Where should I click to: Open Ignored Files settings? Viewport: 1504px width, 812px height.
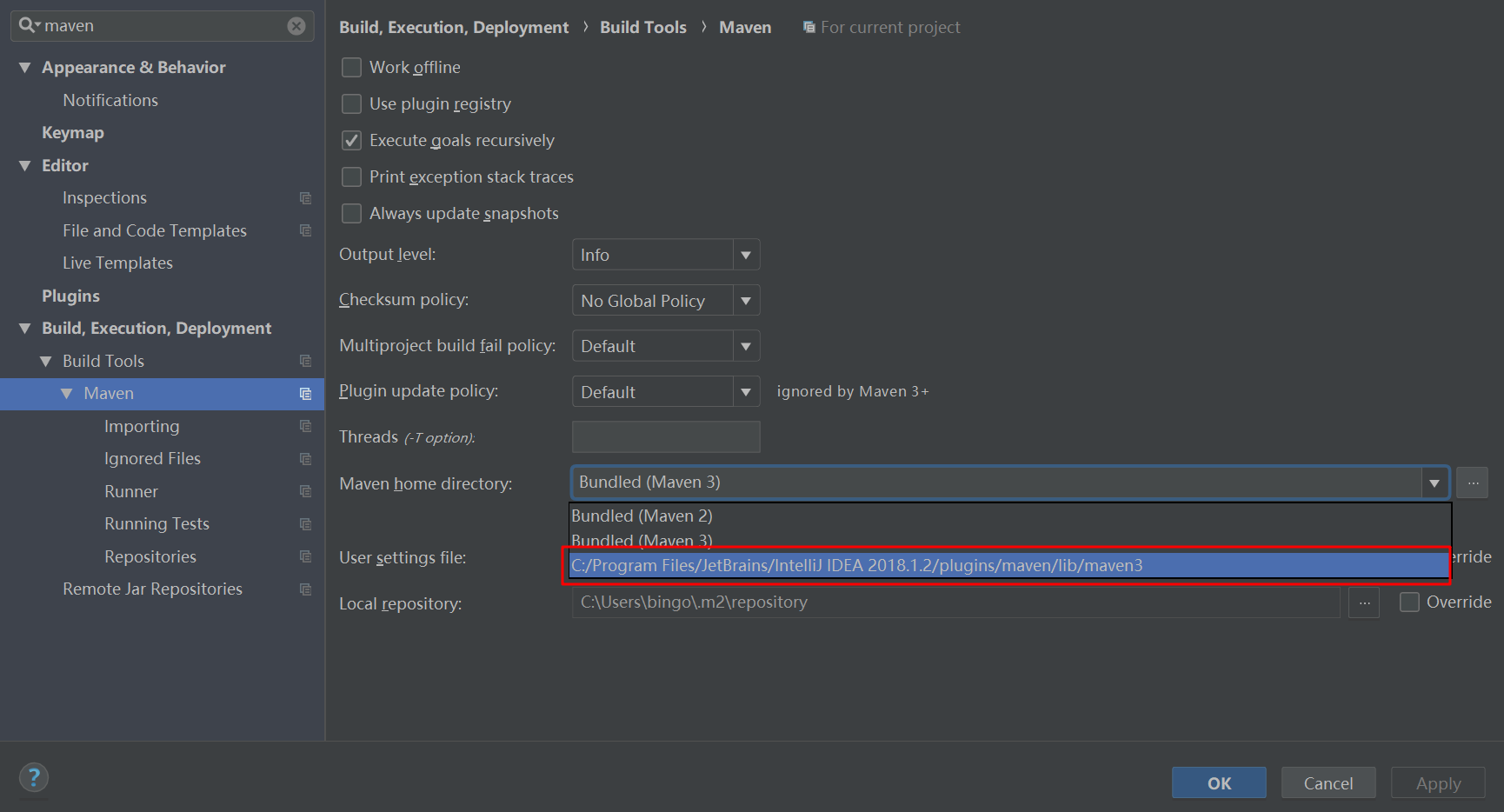pyautogui.click(x=152, y=459)
